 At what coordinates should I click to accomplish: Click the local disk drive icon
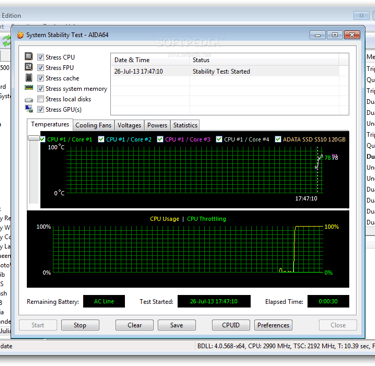coord(29,99)
